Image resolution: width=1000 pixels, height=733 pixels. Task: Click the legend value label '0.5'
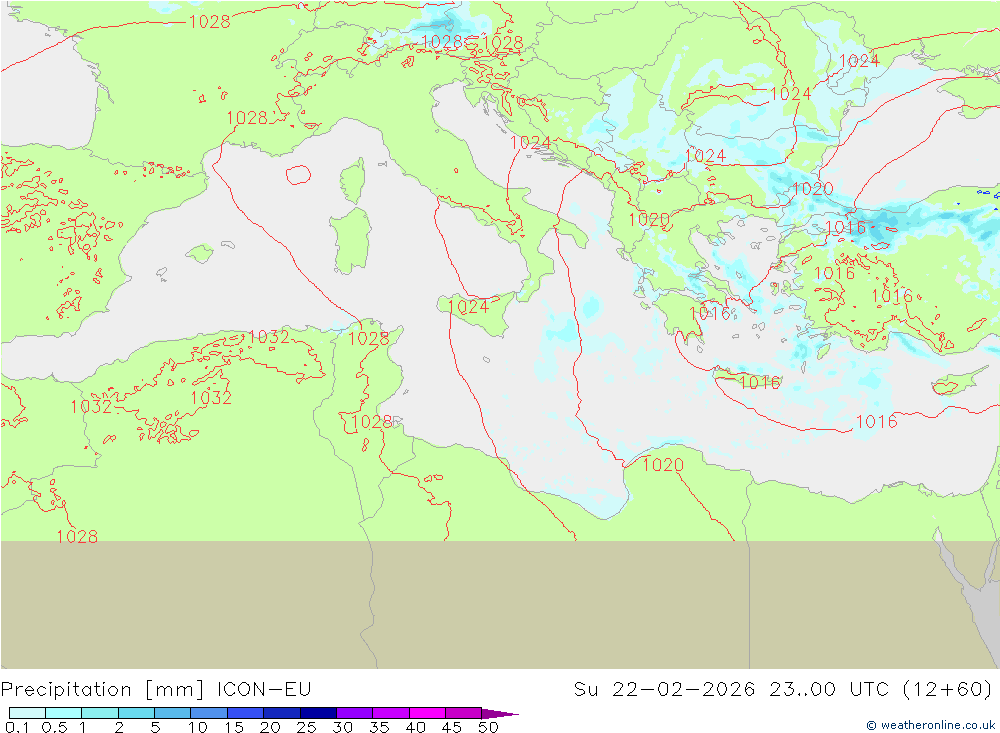54,727
